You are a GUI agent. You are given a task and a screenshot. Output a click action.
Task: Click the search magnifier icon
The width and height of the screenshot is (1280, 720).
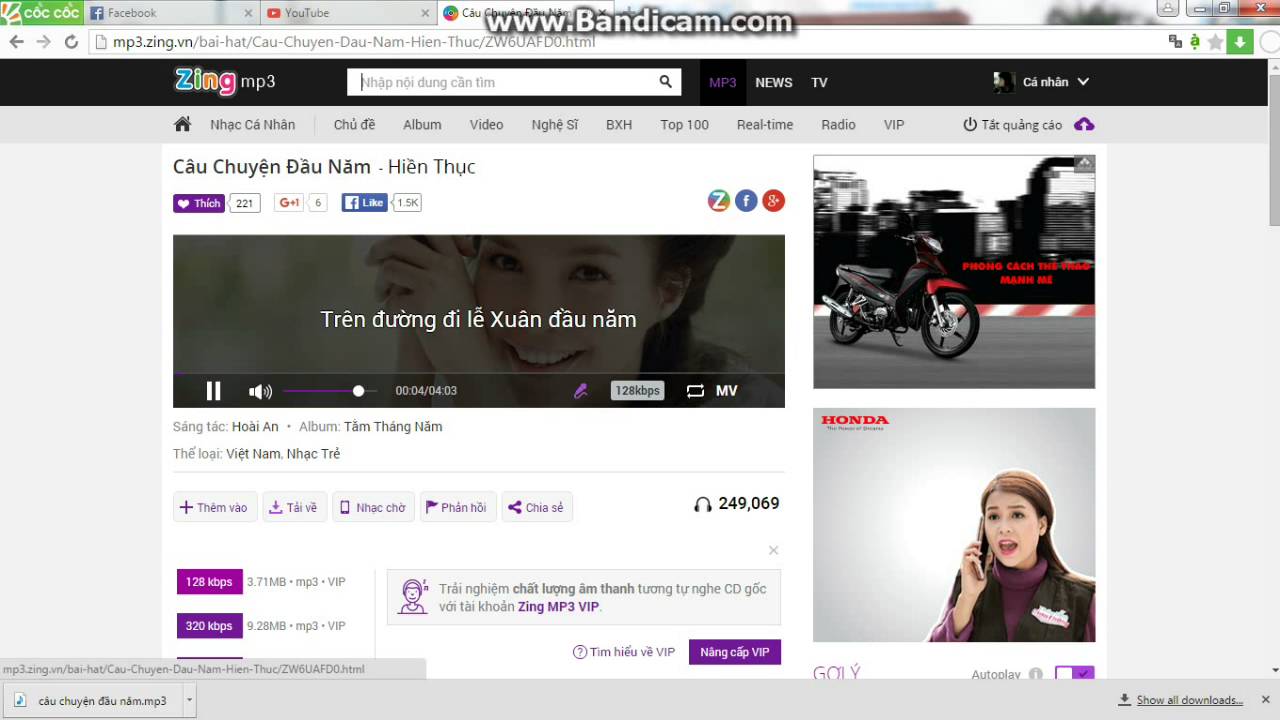pyautogui.click(x=666, y=82)
